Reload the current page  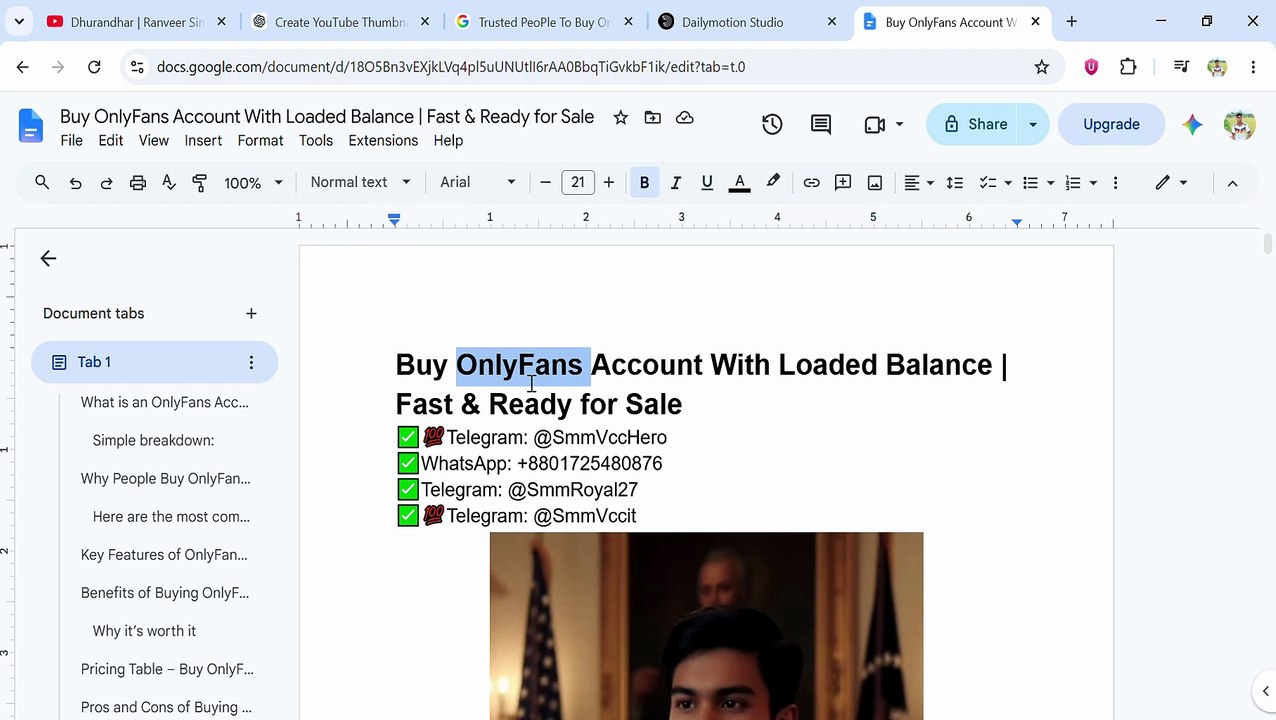pyautogui.click(x=94, y=67)
